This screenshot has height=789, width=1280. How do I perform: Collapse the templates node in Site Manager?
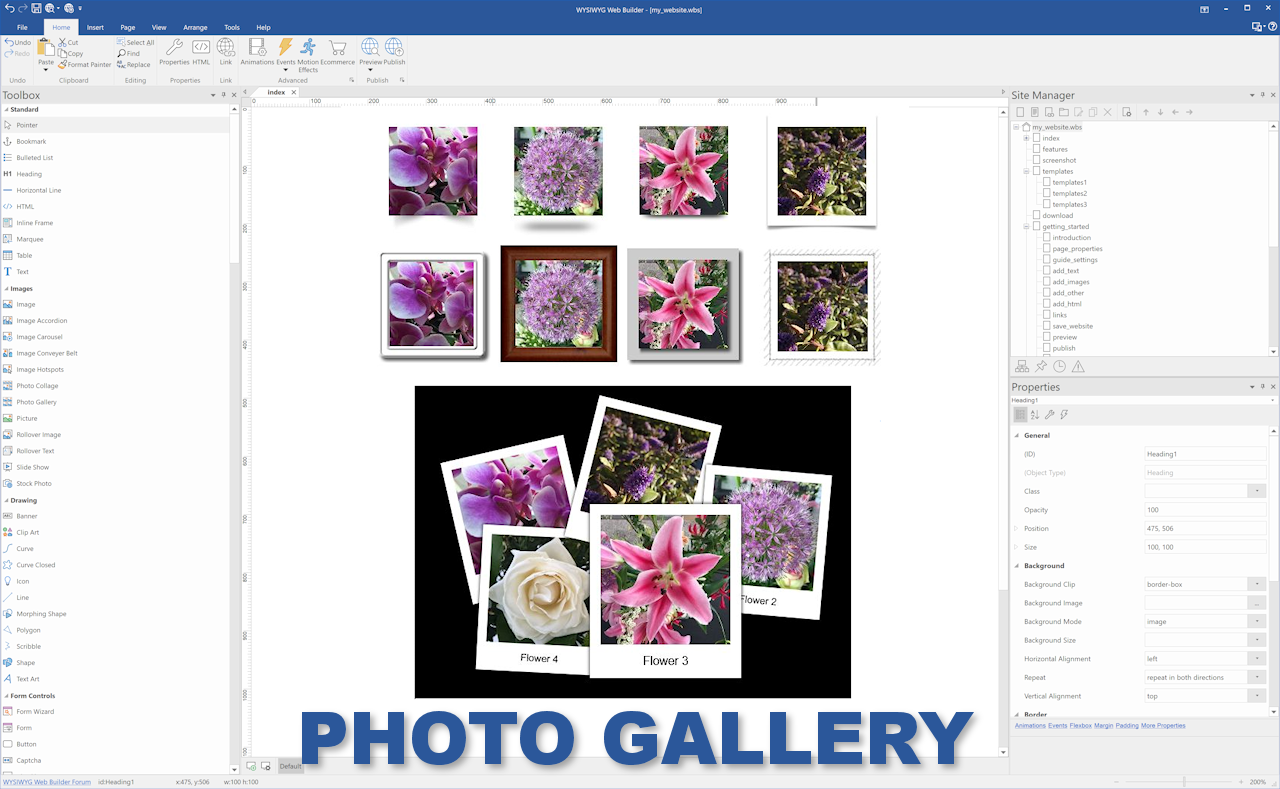click(1026, 172)
